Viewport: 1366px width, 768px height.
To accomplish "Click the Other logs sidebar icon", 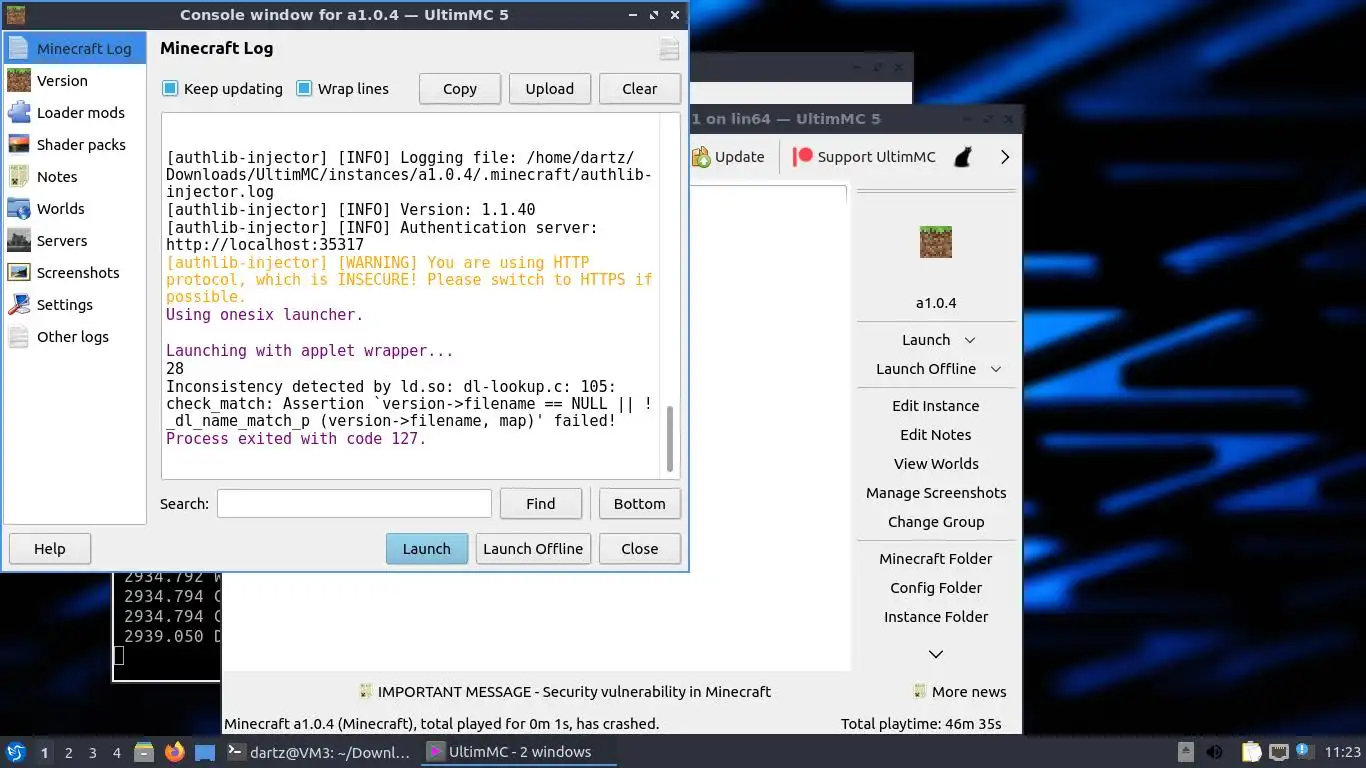I will click(19, 336).
